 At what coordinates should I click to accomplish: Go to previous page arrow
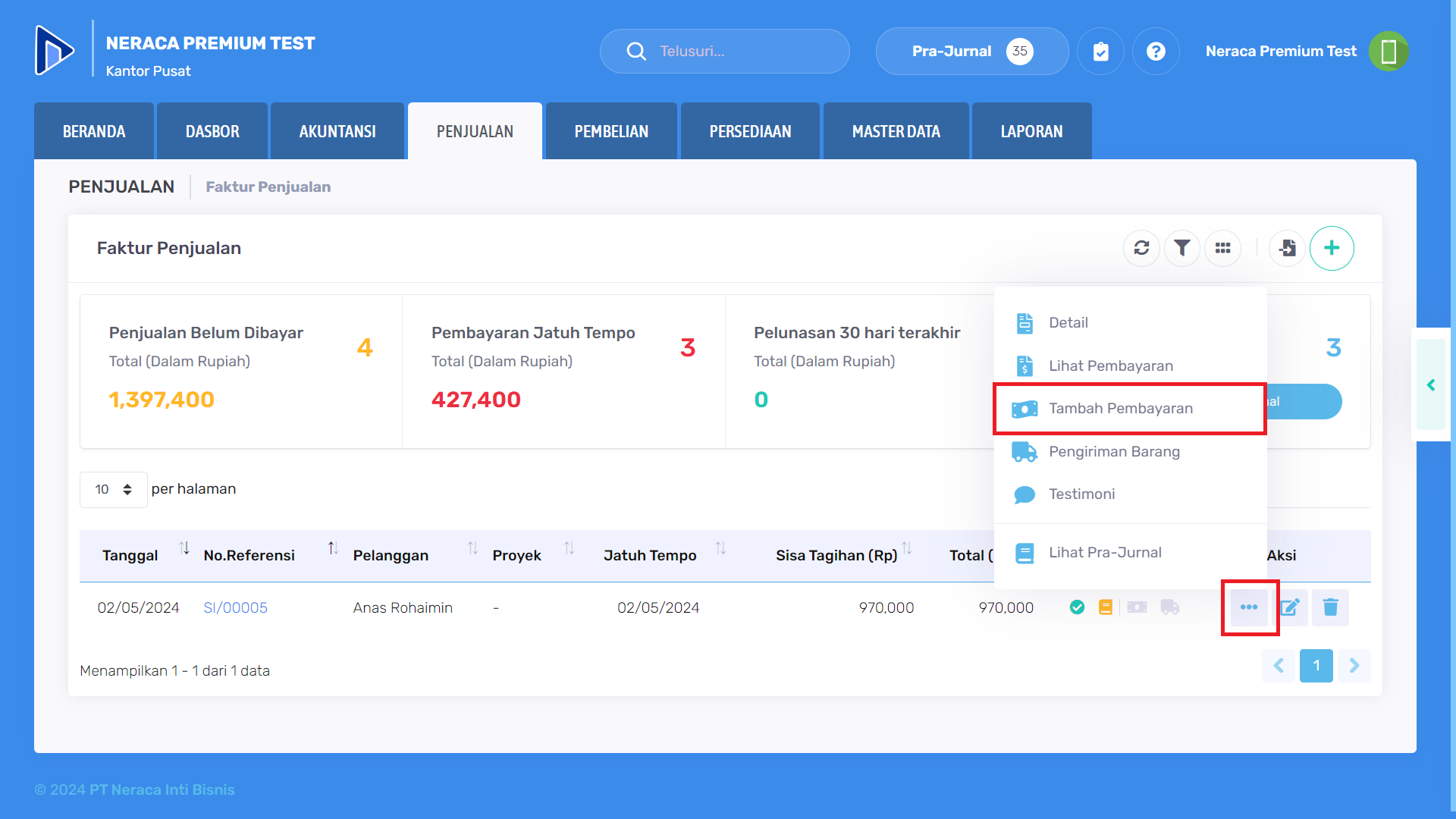[1279, 666]
